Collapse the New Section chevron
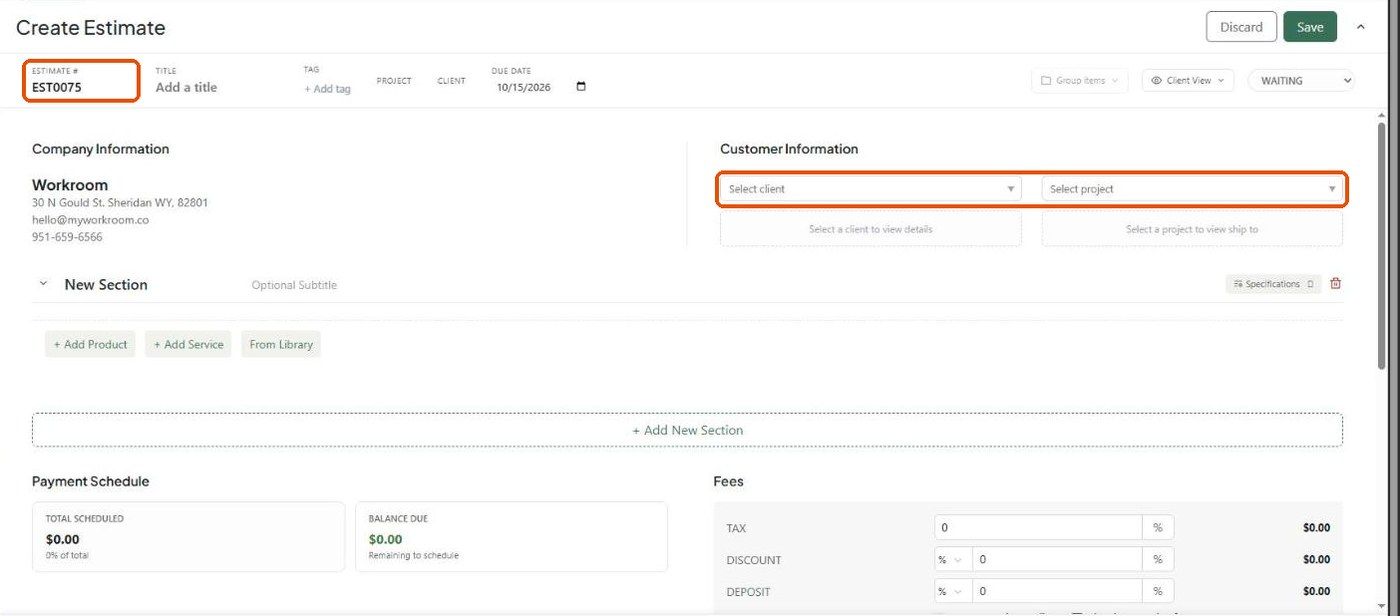The height and width of the screenshot is (616, 1400). [x=43, y=284]
